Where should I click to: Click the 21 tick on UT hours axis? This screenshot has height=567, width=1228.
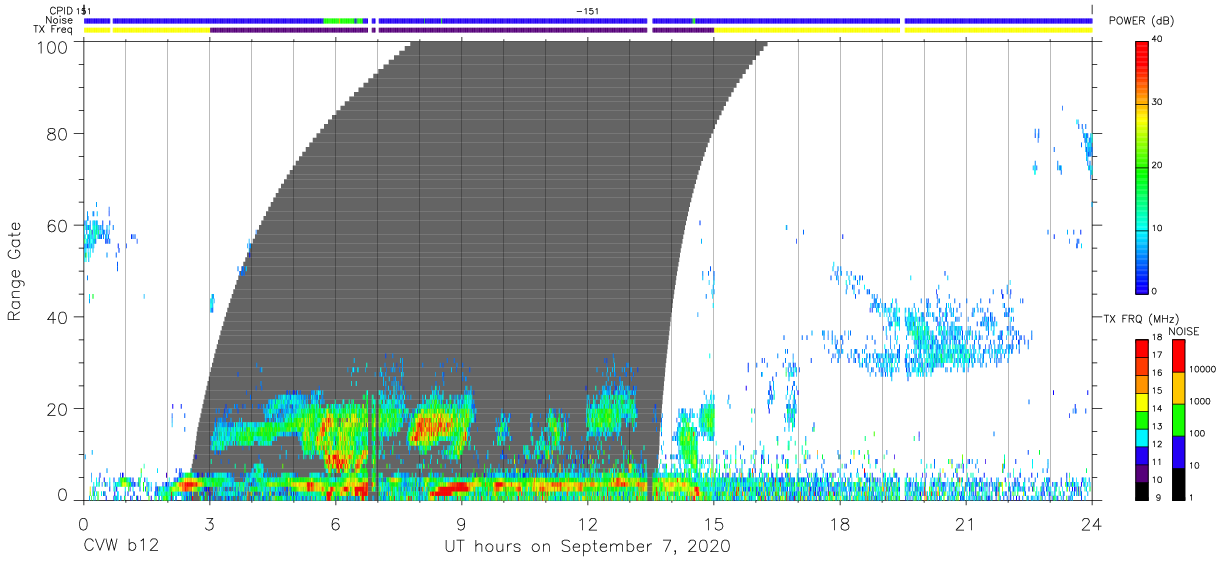pyautogui.click(x=966, y=524)
